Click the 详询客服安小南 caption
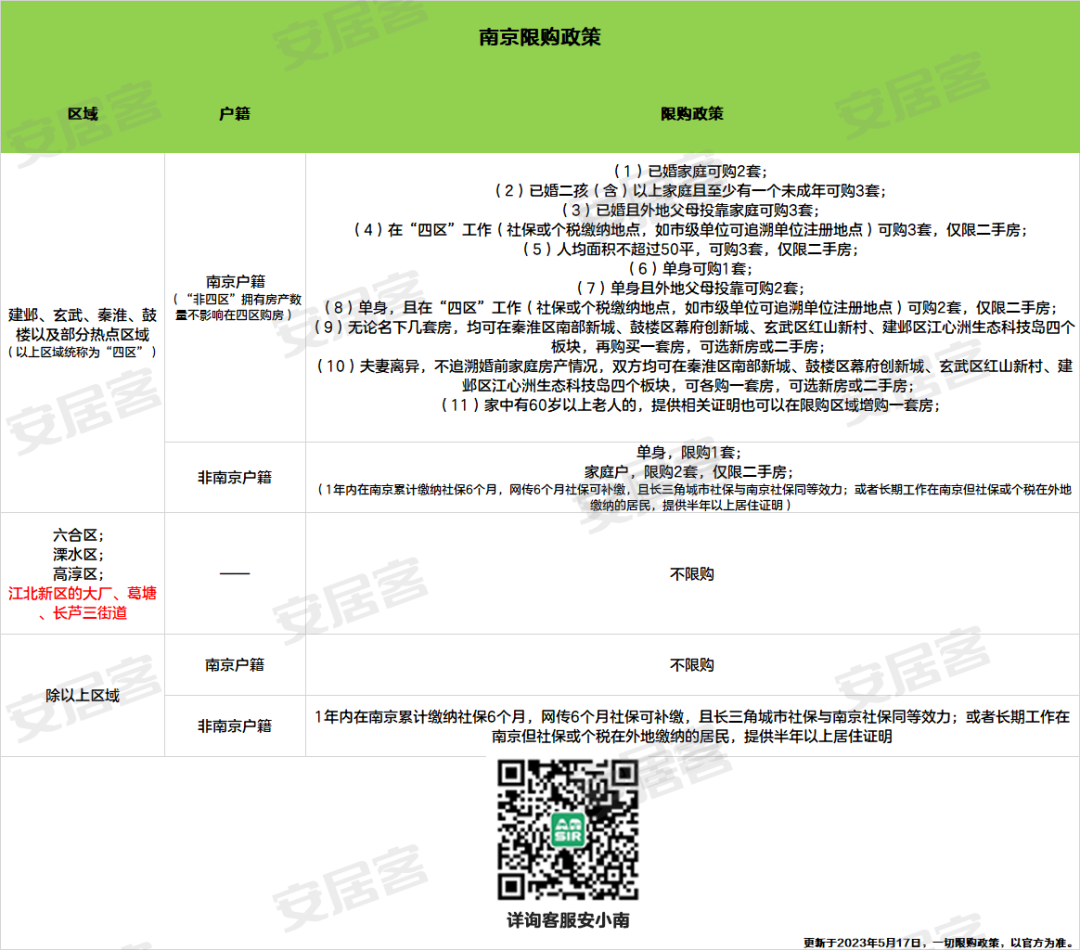The height and width of the screenshot is (950, 1080). coord(568,920)
